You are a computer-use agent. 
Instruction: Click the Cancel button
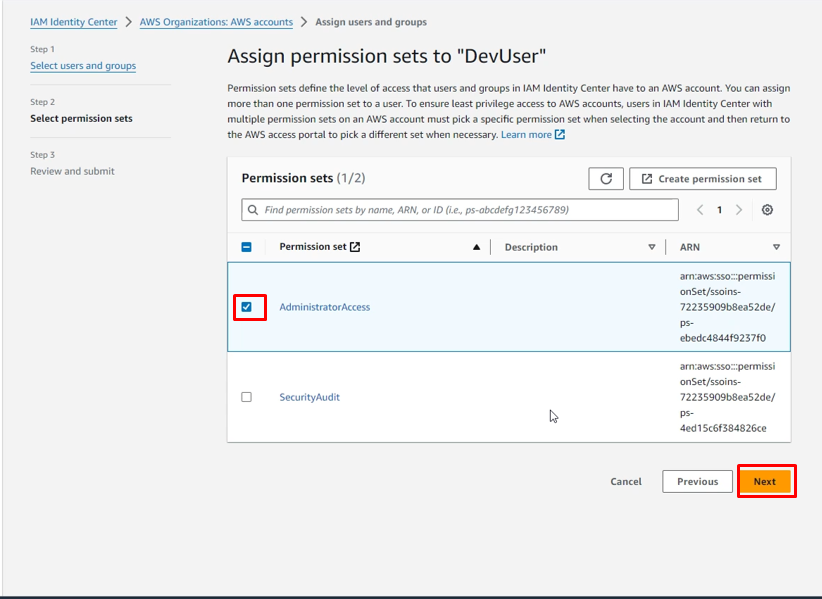(626, 481)
